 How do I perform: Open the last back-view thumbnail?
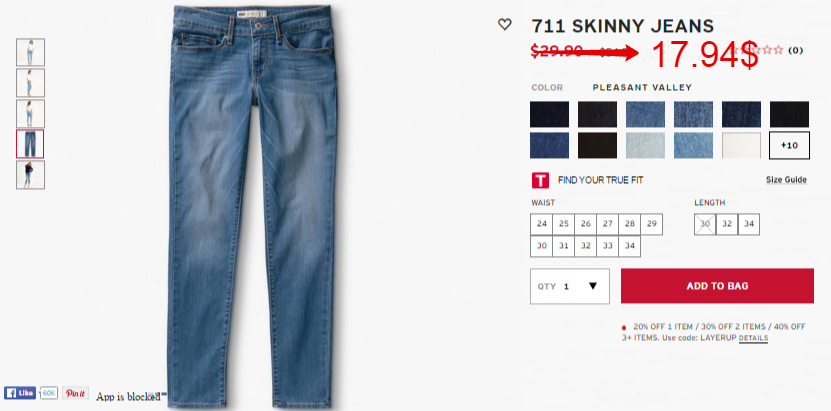[30, 175]
